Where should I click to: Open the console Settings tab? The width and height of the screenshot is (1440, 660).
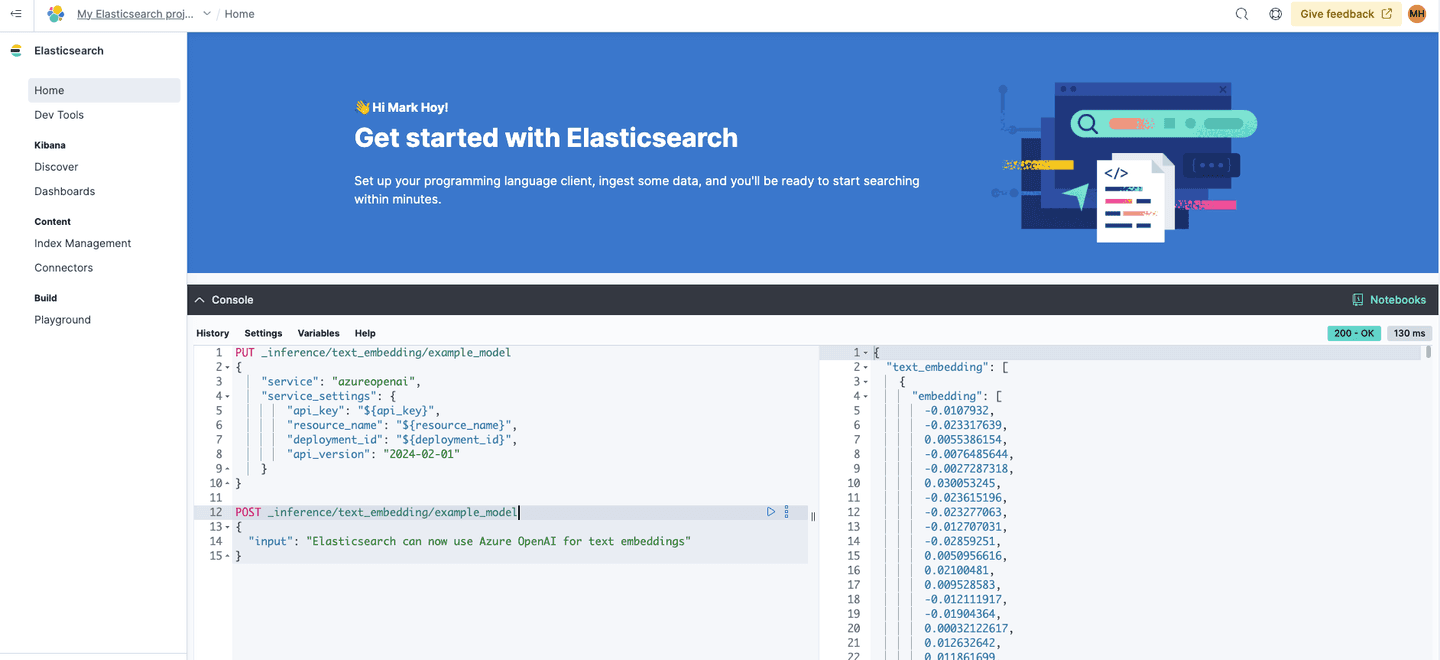pos(263,333)
